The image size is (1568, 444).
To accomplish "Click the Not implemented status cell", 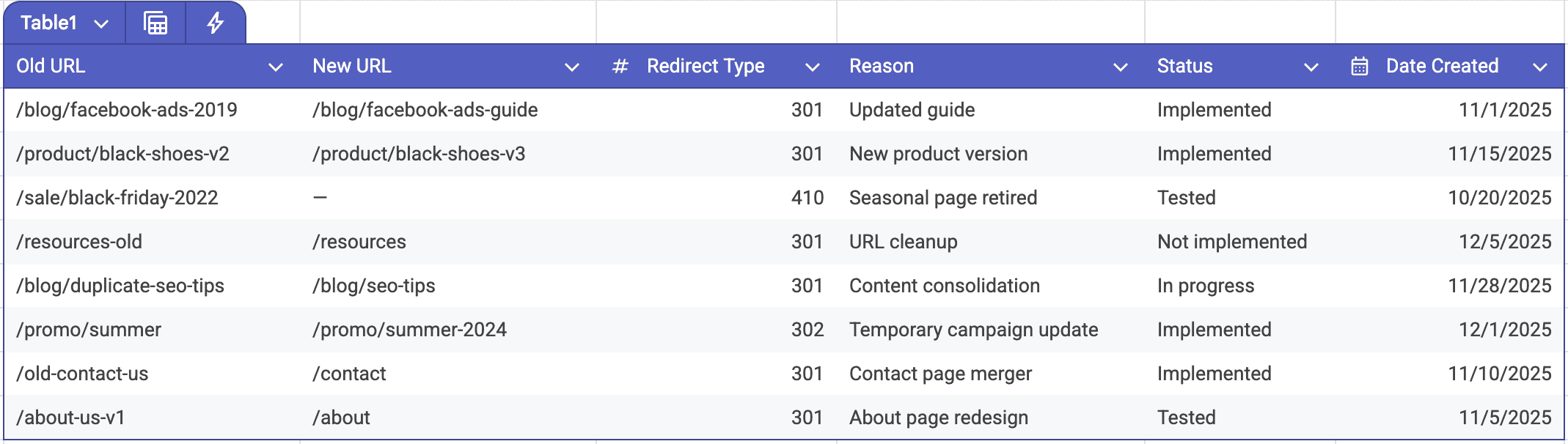I will (1231, 242).
